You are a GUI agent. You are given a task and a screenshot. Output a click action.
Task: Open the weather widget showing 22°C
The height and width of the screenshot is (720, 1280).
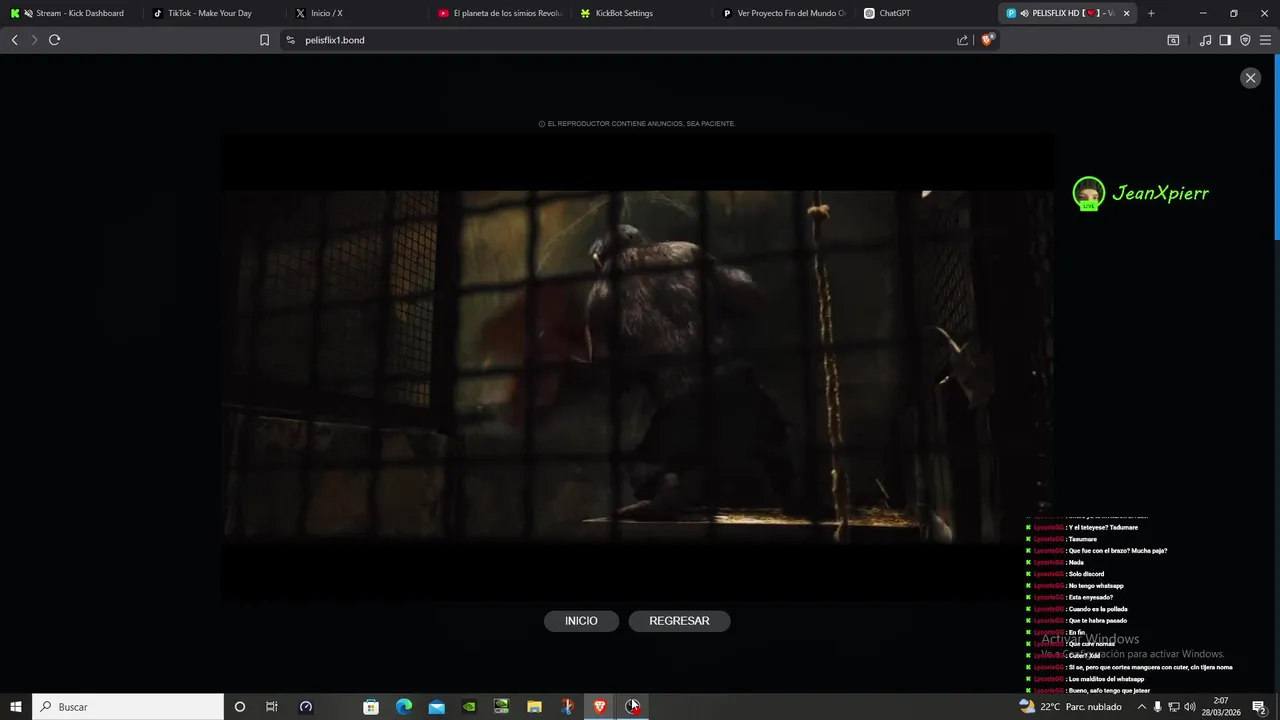point(1070,707)
